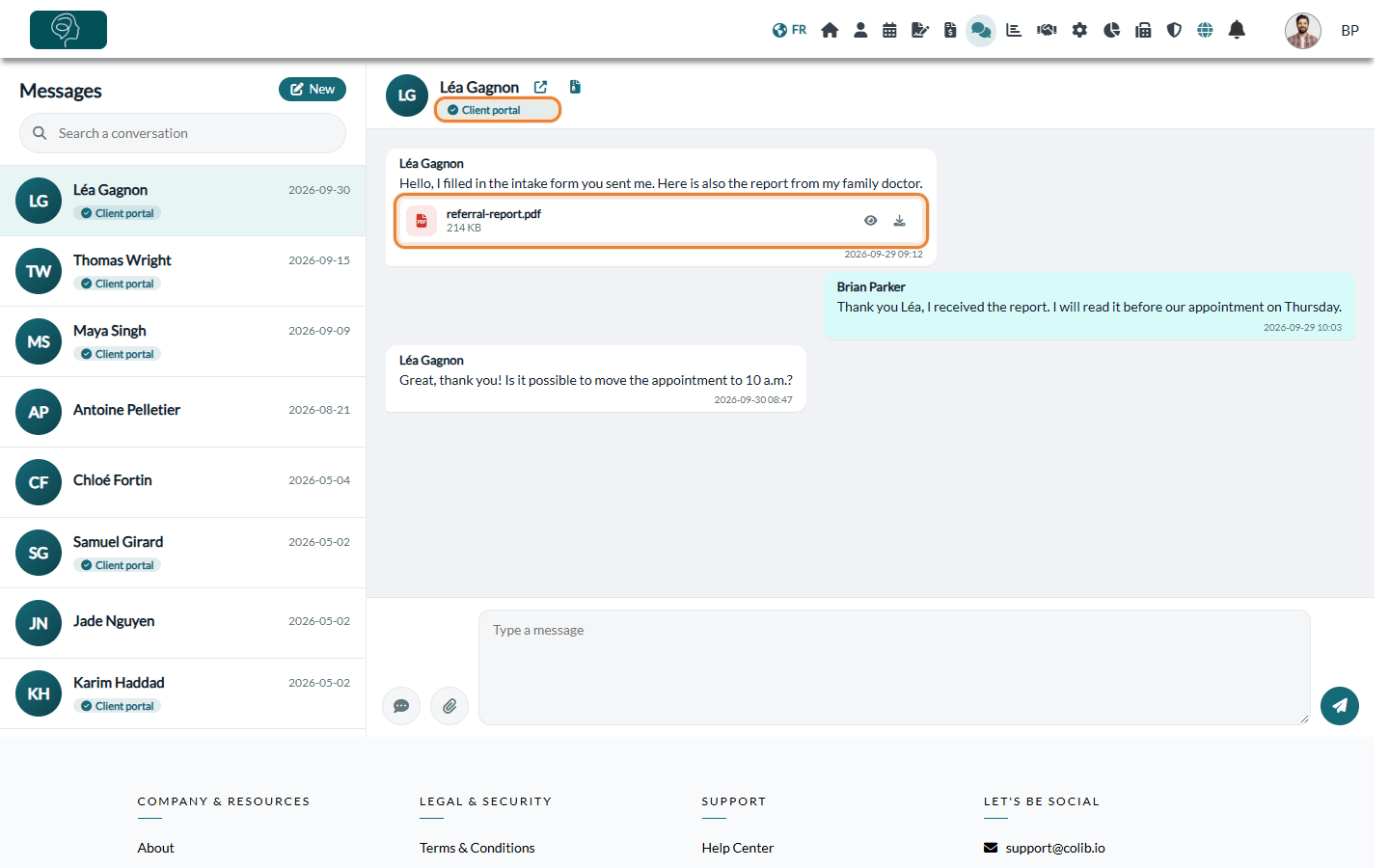This screenshot has width=1389, height=868.
Task: Click the app logo in header
Action: click(x=68, y=30)
